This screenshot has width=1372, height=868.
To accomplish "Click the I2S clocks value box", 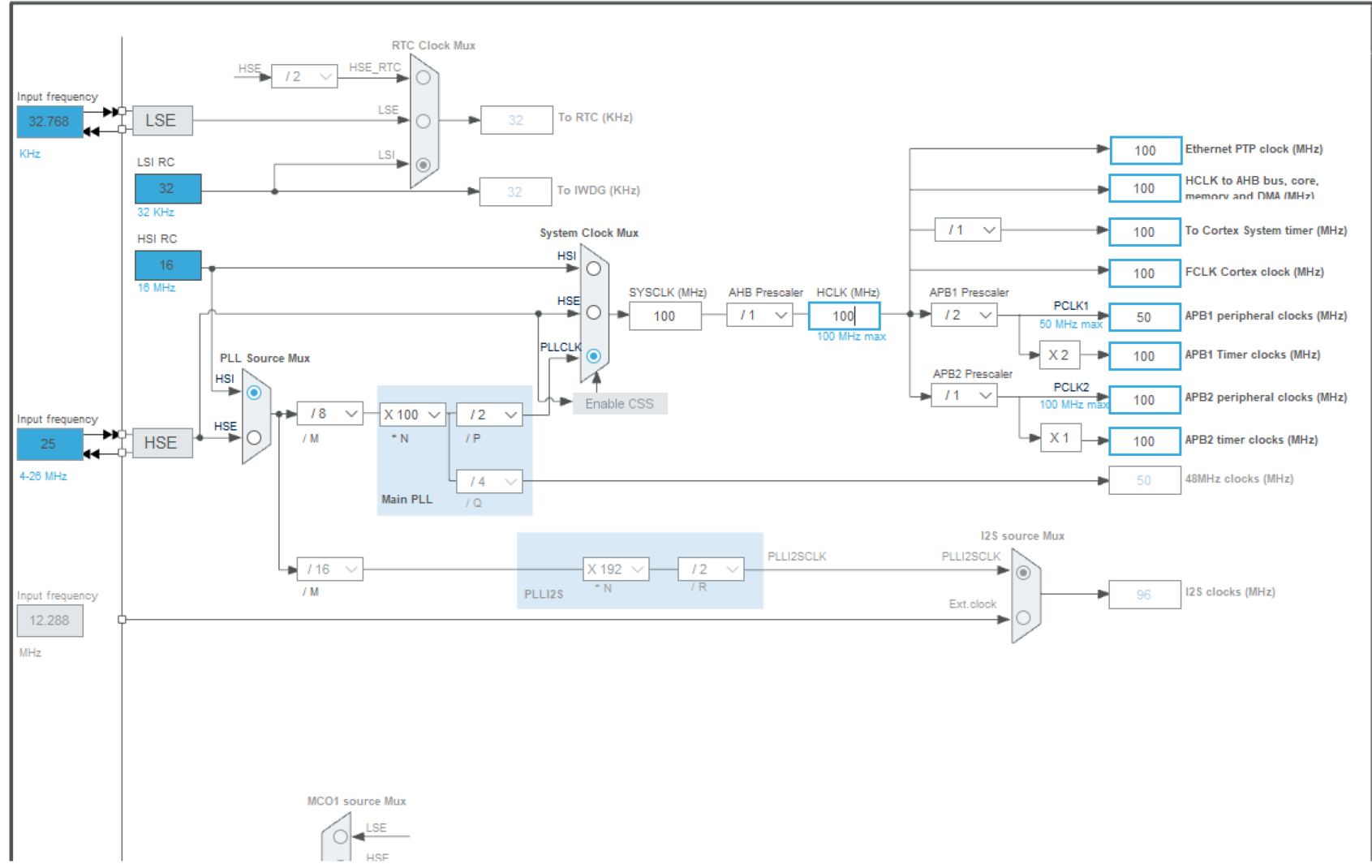I will (1145, 595).
